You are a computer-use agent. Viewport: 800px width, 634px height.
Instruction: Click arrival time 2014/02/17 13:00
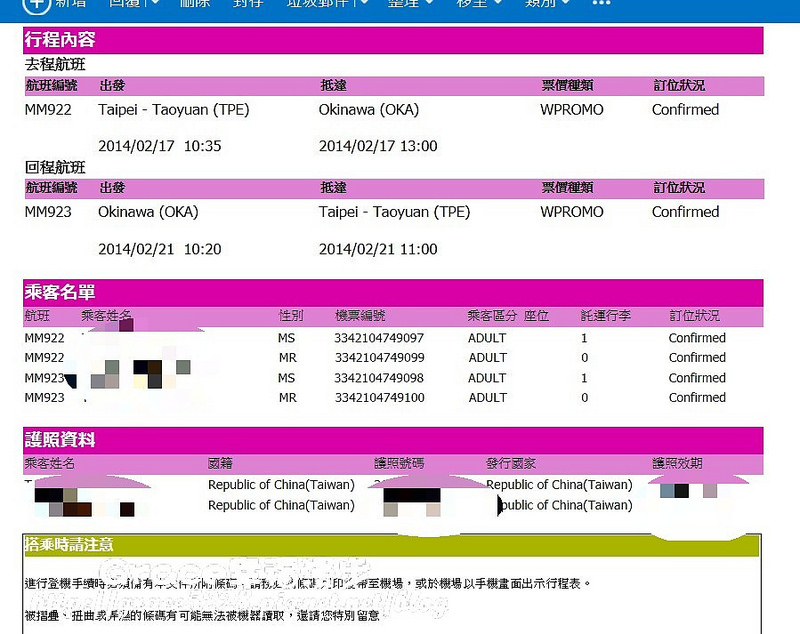pos(378,146)
